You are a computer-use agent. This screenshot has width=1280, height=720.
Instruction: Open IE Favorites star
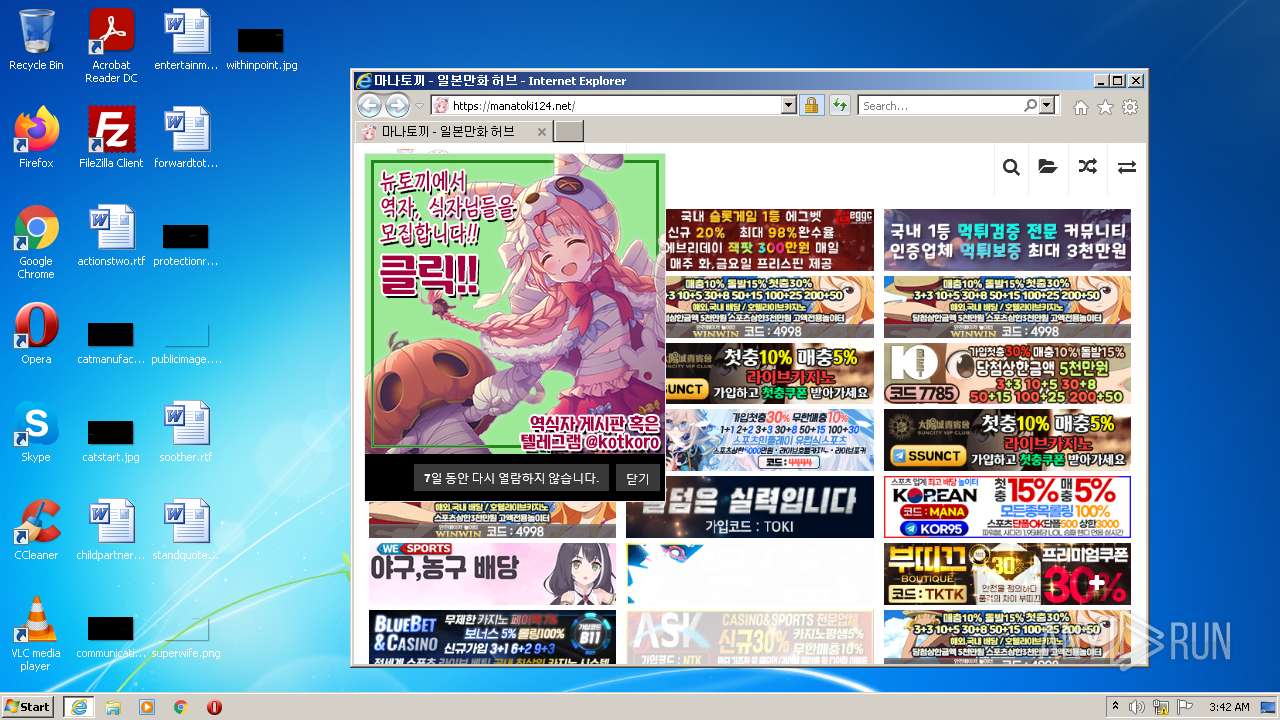coord(1105,107)
